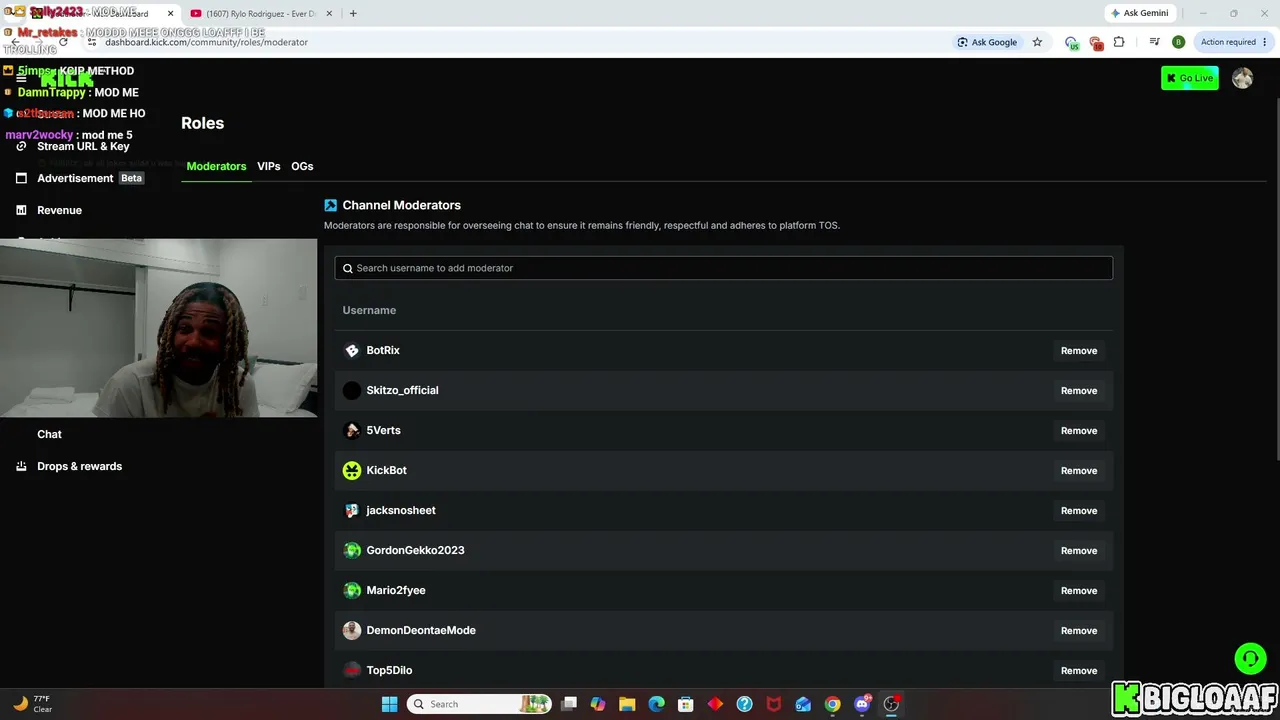Open the Chat sidebar item
The height and width of the screenshot is (720, 1280).
tap(49, 434)
